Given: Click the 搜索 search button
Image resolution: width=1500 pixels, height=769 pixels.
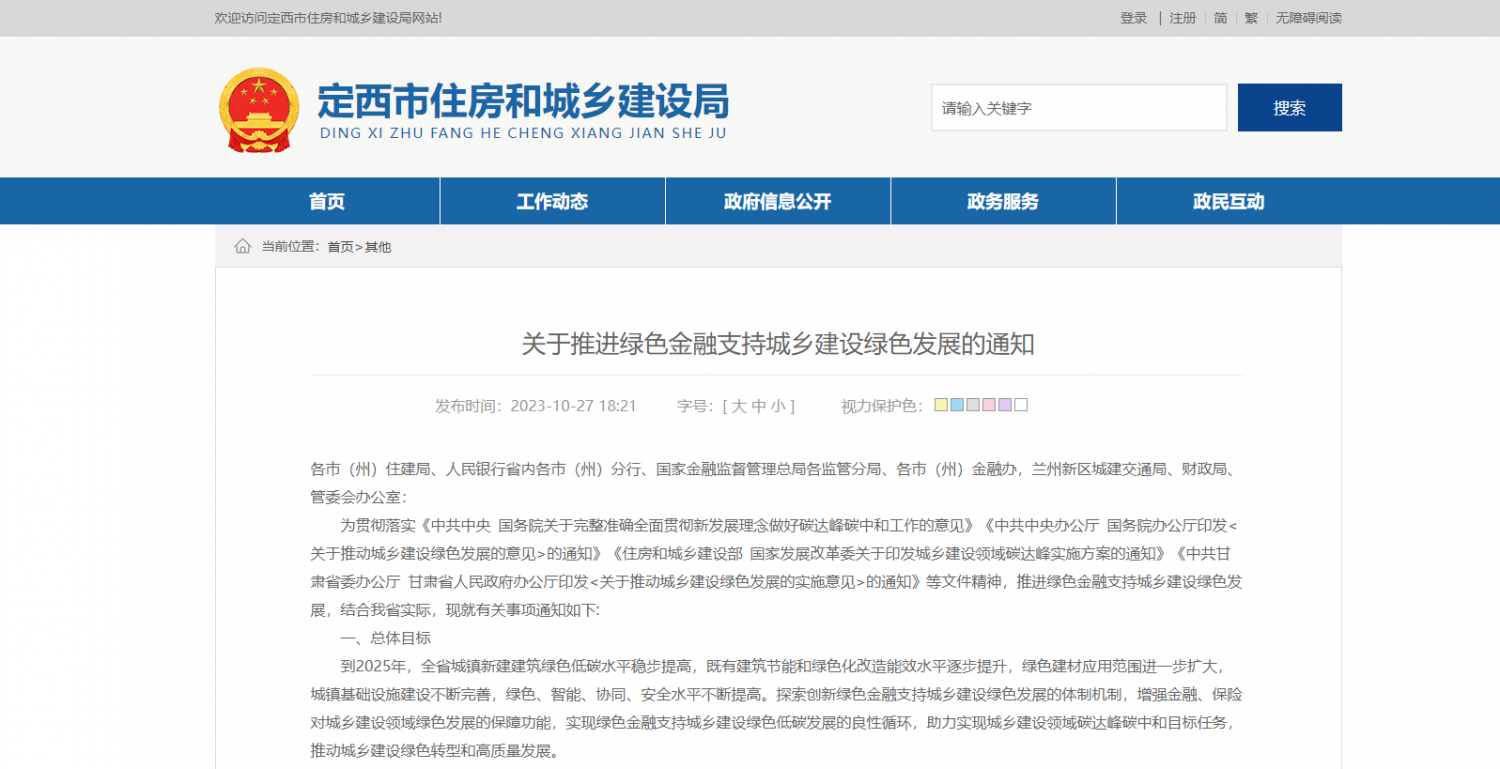Looking at the screenshot, I should 1290,108.
